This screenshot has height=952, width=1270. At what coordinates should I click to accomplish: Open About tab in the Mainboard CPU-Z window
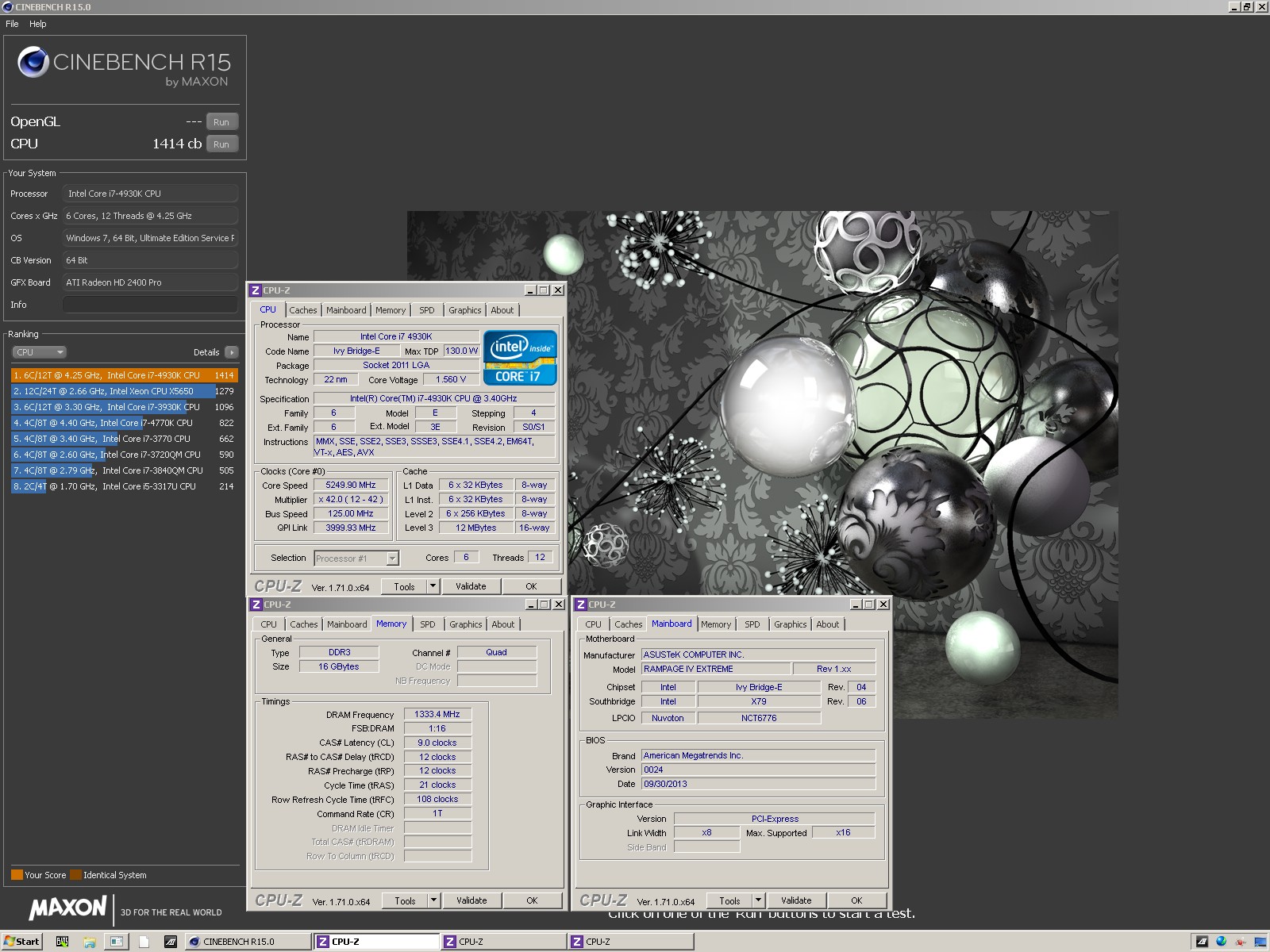[828, 624]
